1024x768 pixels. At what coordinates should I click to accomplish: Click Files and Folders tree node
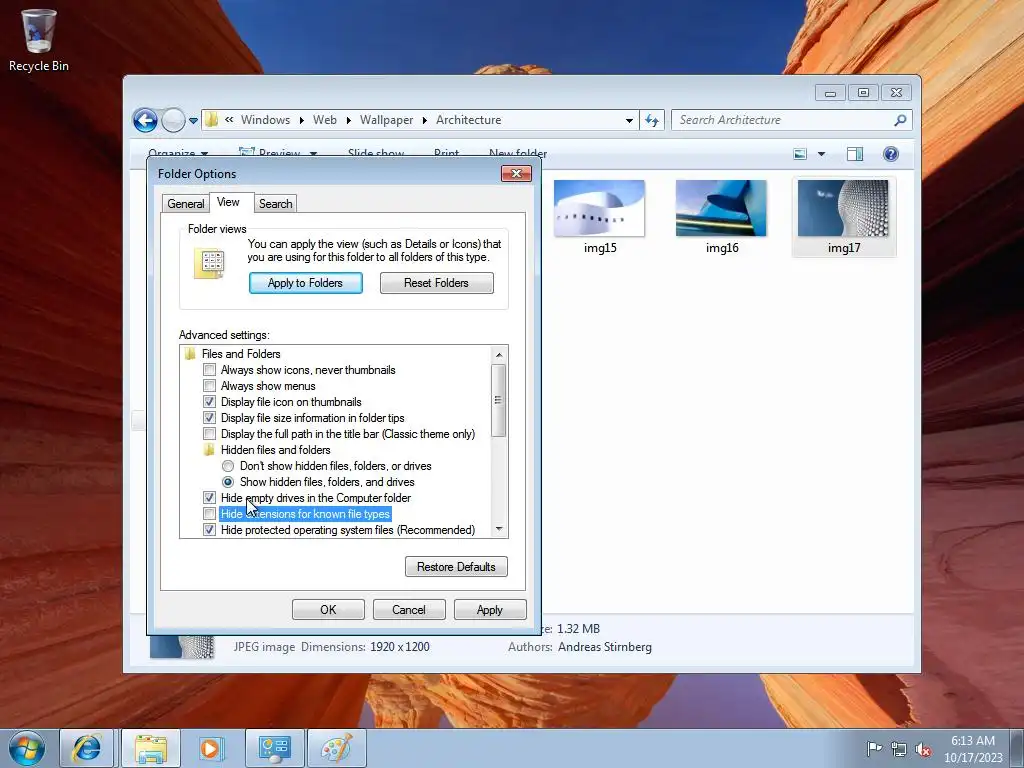[241, 354]
